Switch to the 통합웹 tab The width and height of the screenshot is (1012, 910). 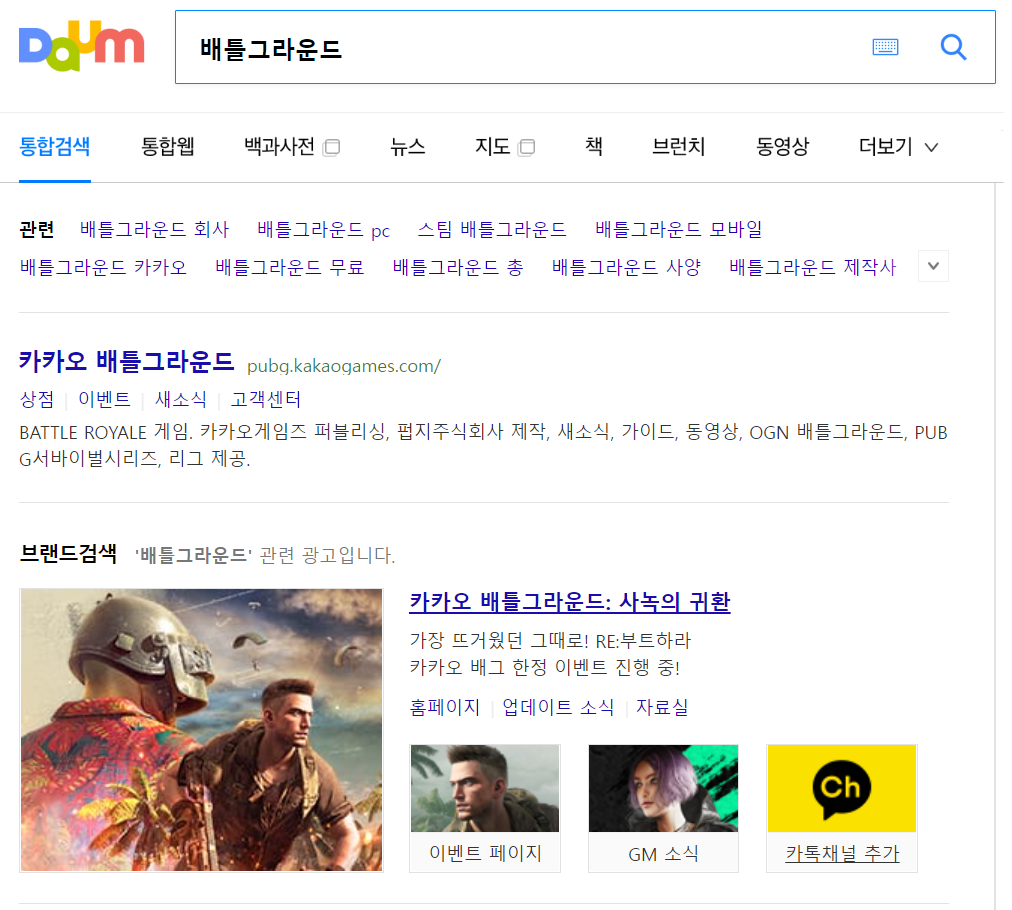(168, 147)
